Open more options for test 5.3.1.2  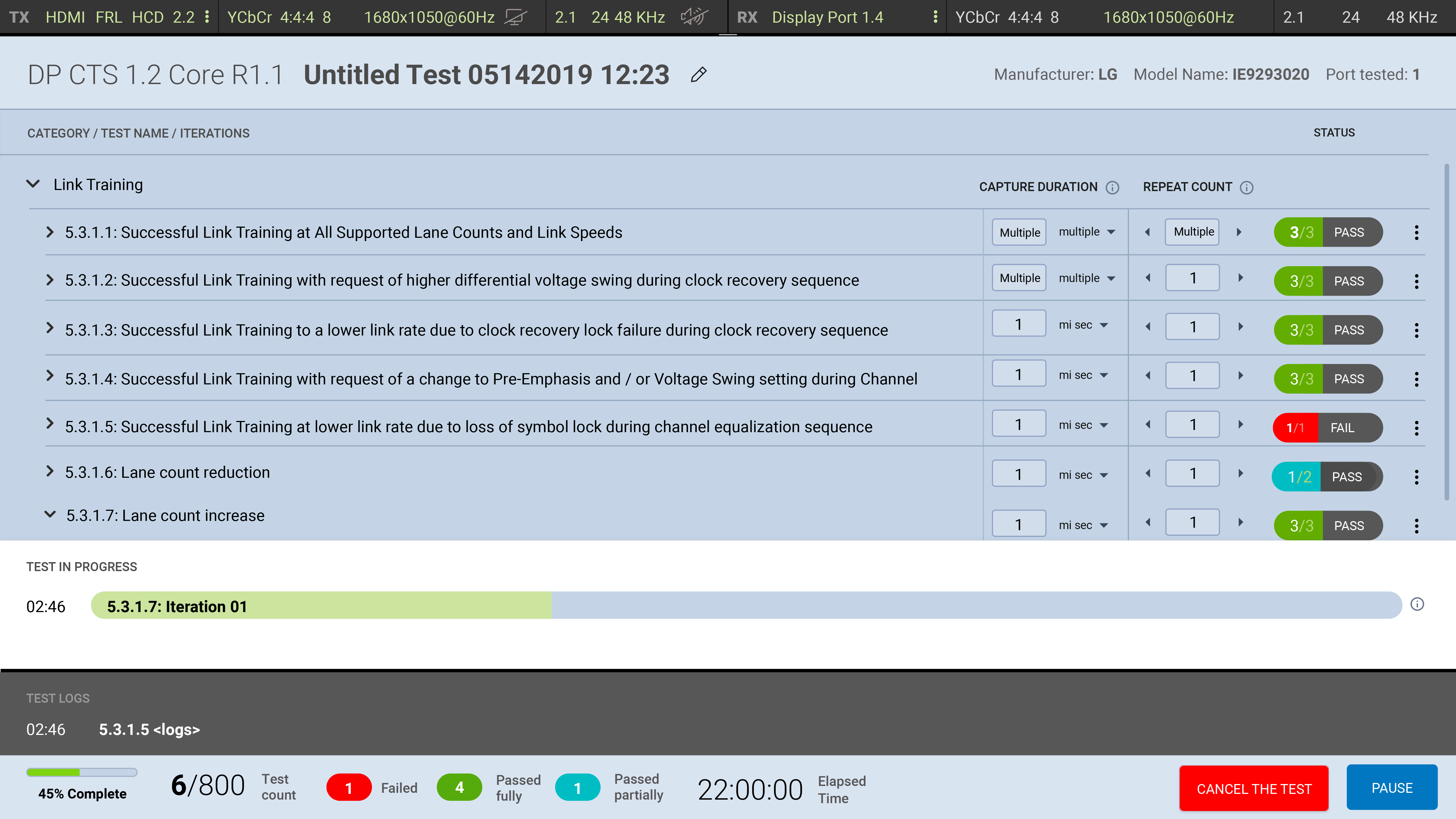(x=1416, y=281)
